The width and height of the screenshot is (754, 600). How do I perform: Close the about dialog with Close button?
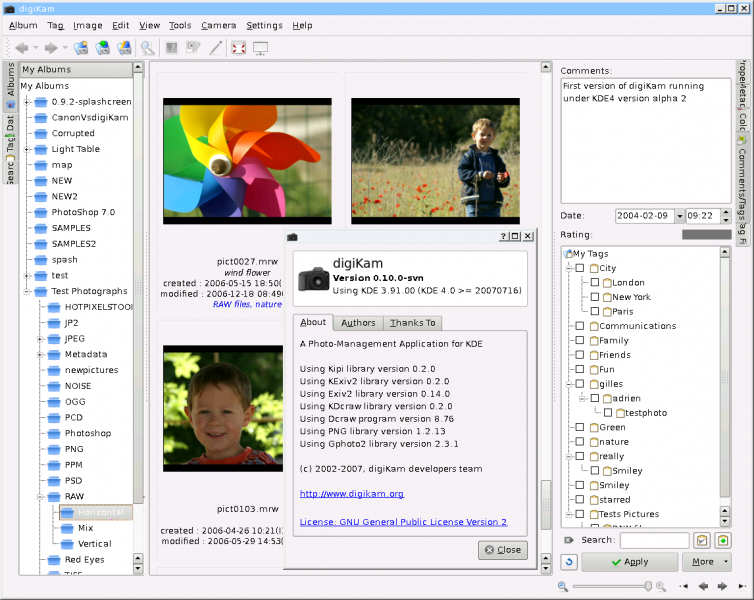click(503, 550)
